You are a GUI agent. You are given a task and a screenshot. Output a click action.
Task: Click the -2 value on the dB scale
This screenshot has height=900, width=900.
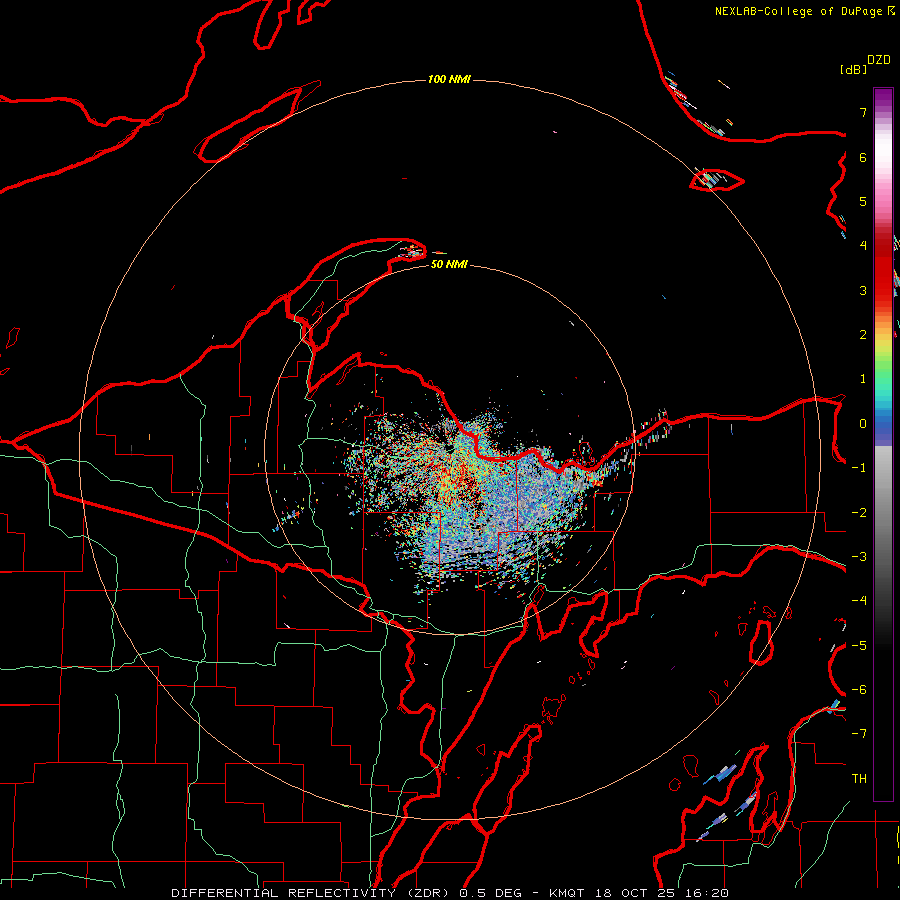click(x=859, y=513)
